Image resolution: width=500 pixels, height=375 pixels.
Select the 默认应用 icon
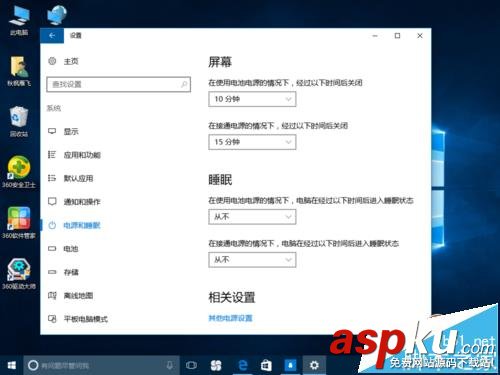(x=52, y=178)
